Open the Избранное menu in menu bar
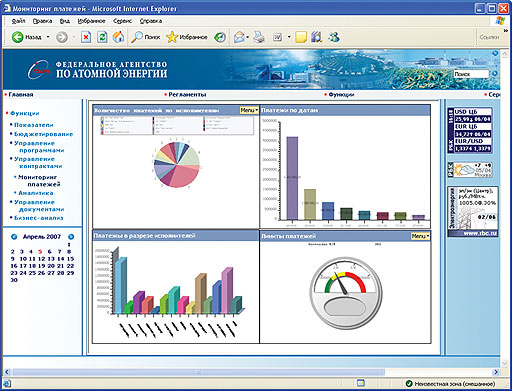The width and height of the screenshot is (512, 391). coord(91,21)
